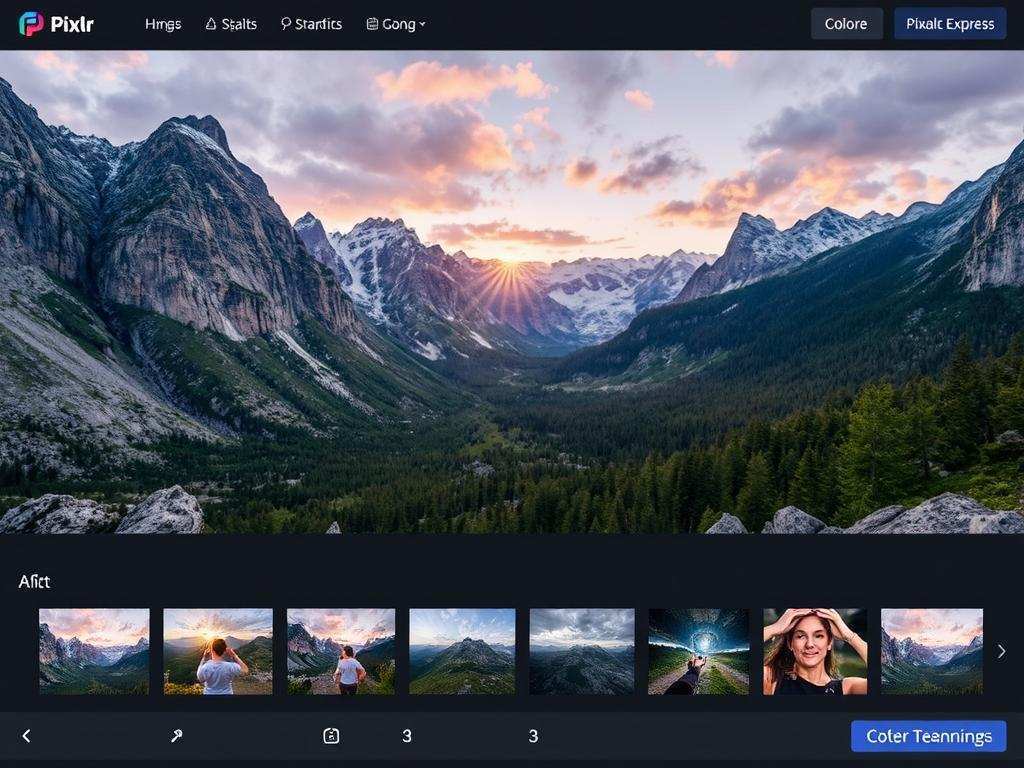Click the icon beside the Gong menu
1024x768 pixels.
pyautogui.click(x=372, y=24)
